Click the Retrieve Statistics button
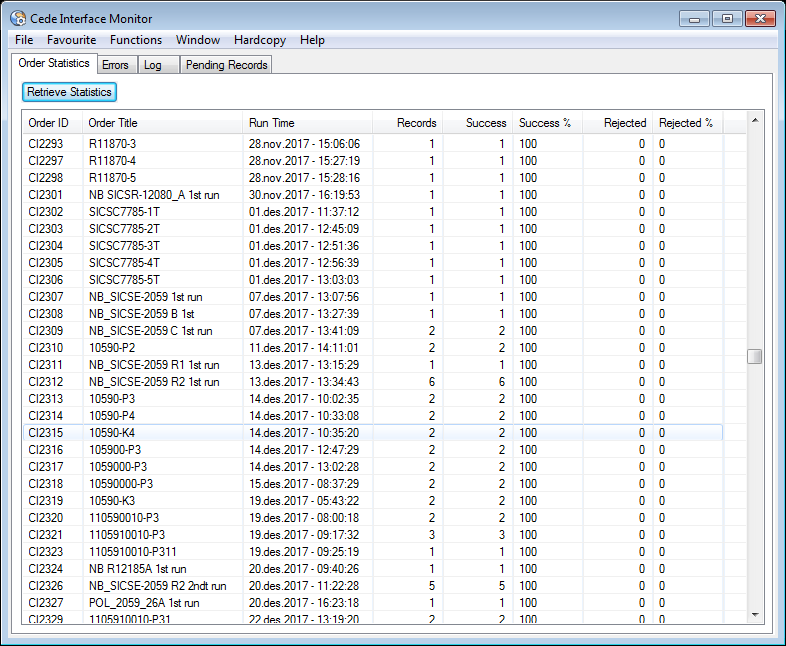786x646 pixels. tap(69, 92)
